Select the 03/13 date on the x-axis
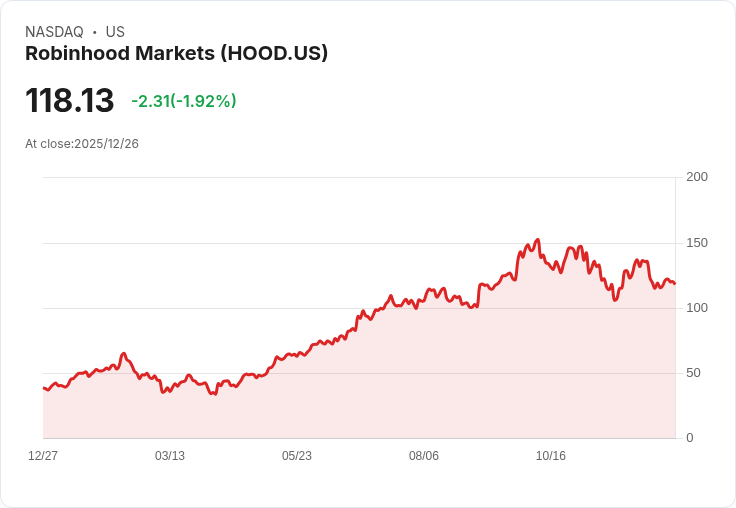The image size is (736, 508). pos(170,456)
